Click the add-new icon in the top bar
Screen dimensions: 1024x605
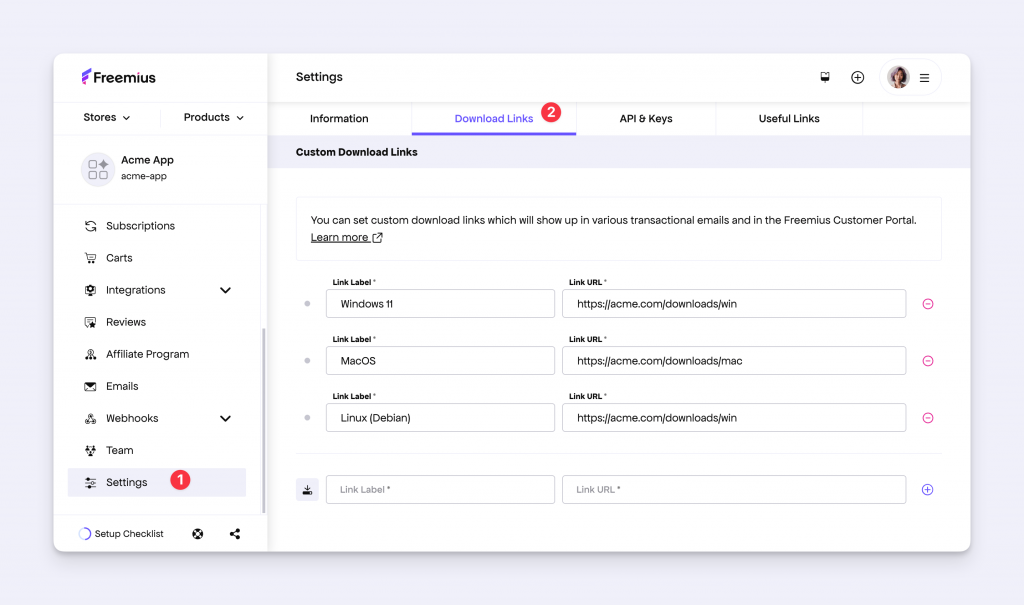pyautogui.click(x=857, y=77)
